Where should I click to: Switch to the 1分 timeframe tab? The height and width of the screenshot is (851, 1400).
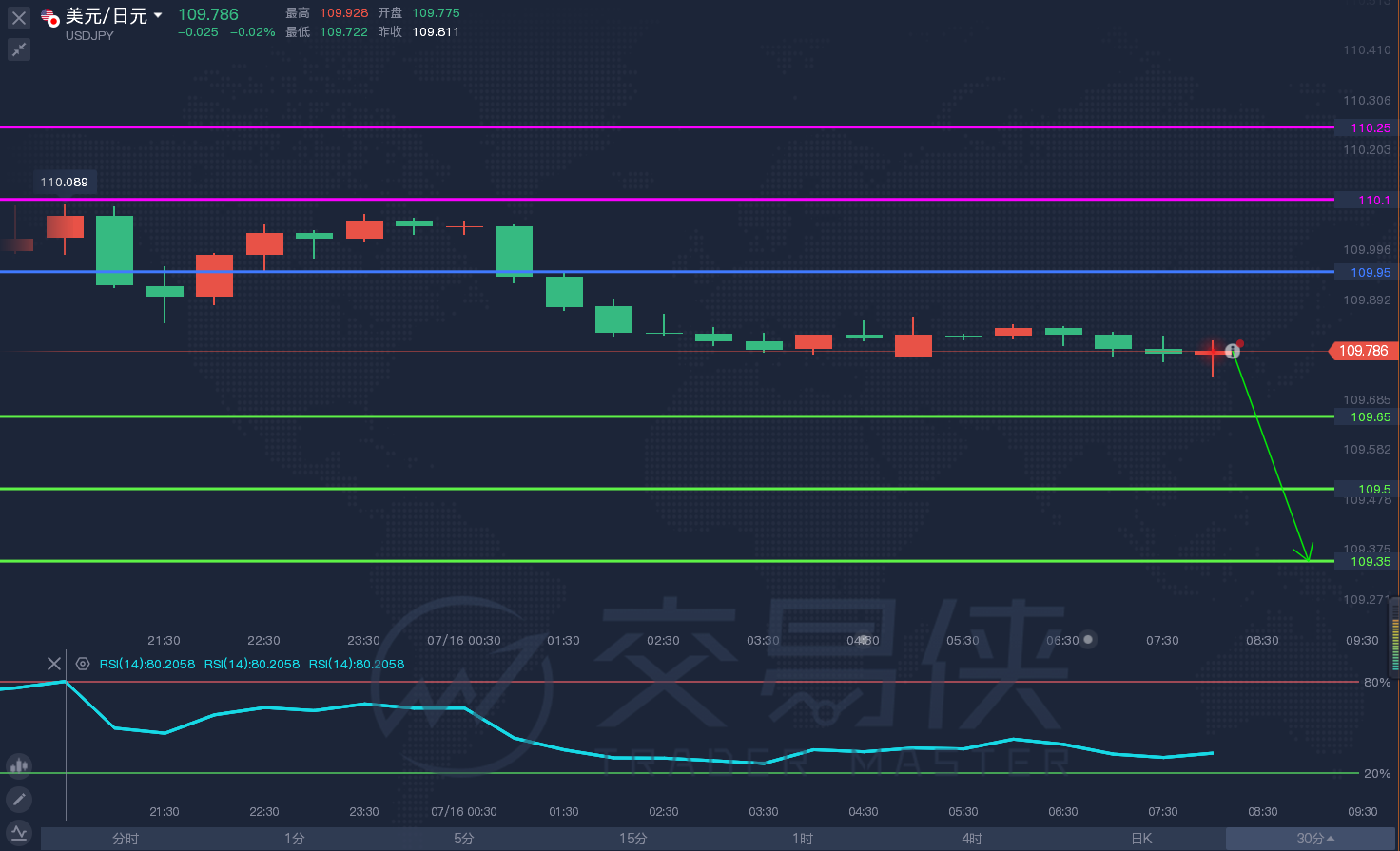[295, 839]
